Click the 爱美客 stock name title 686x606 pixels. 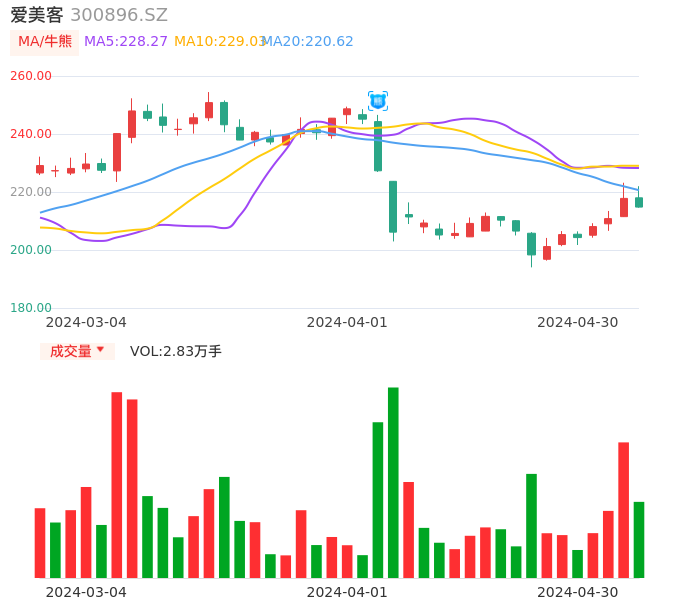coord(37,15)
